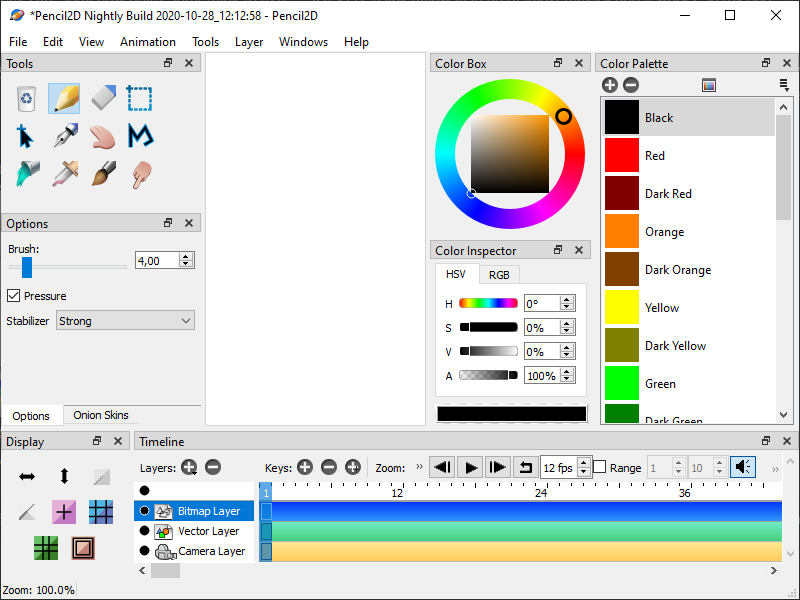Remove the current keyframe

pyautogui.click(x=329, y=467)
